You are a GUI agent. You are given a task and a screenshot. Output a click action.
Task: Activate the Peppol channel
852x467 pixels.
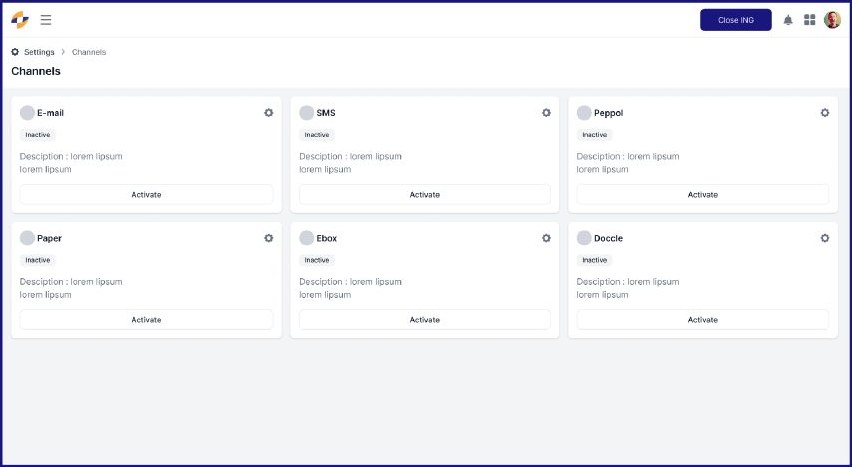pos(703,195)
